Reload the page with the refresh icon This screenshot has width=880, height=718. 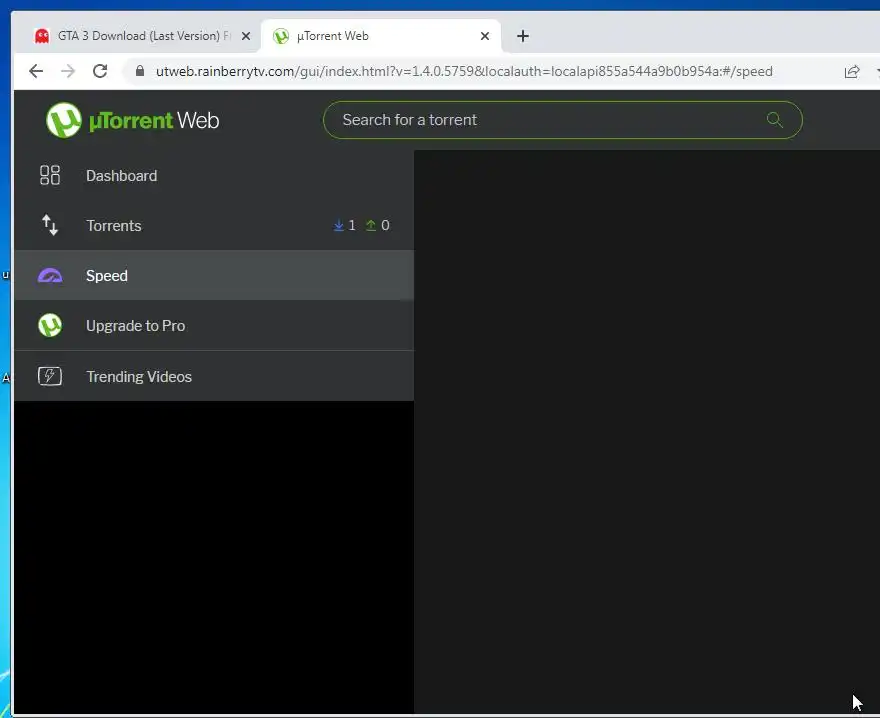100,71
